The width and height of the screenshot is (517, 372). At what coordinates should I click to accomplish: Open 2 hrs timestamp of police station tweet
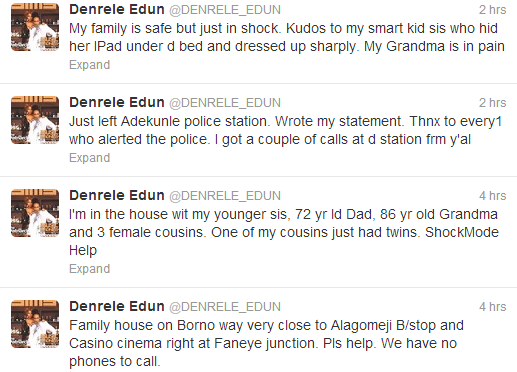[x=493, y=103]
